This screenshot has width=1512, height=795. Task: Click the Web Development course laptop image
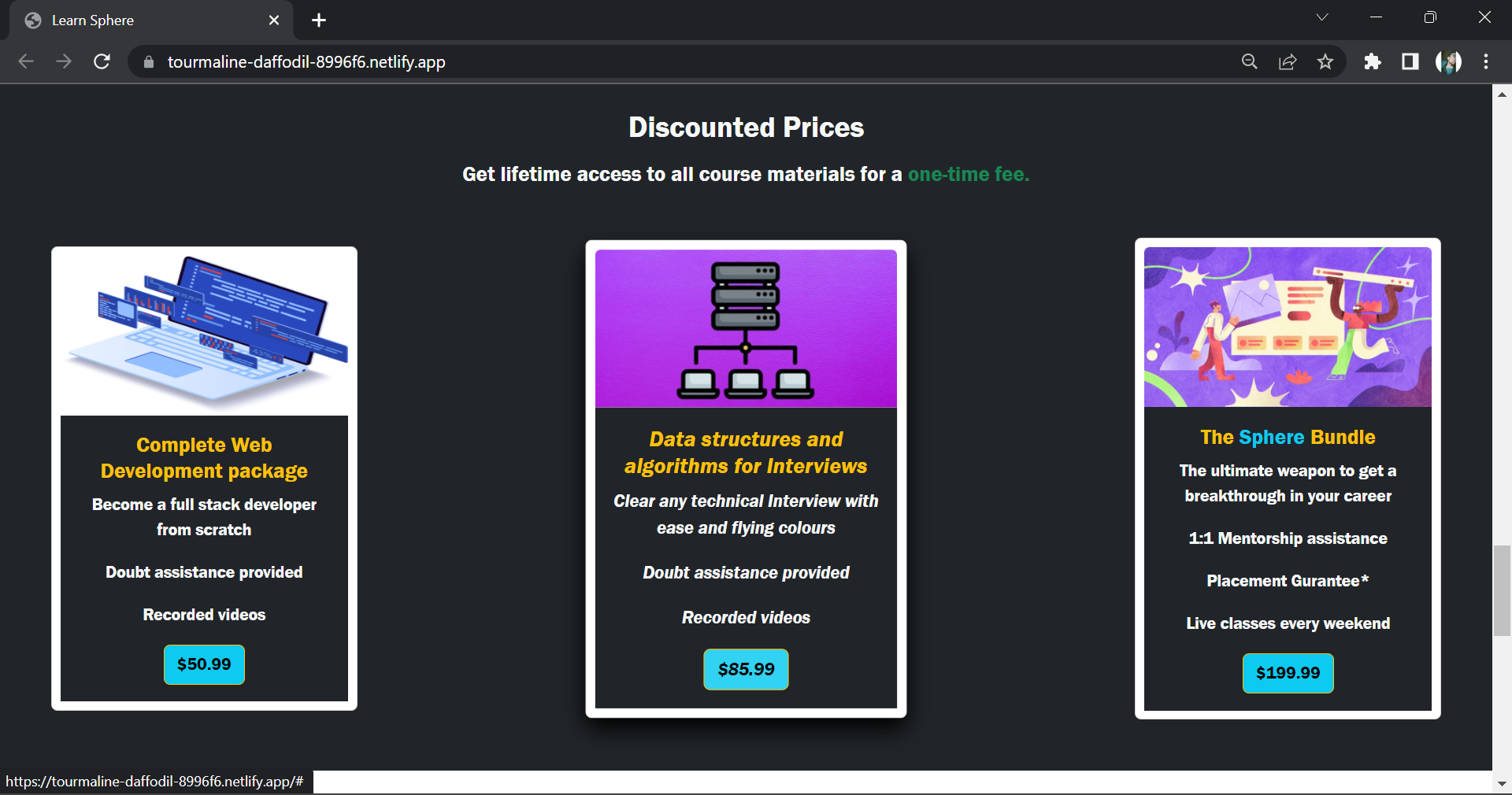tap(204, 331)
